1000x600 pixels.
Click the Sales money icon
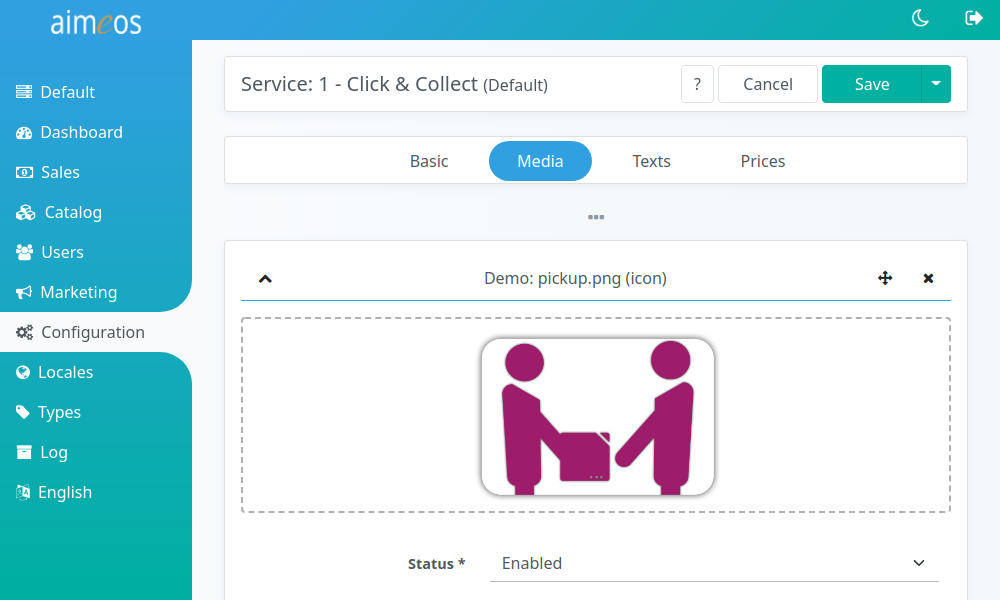pos(24,172)
